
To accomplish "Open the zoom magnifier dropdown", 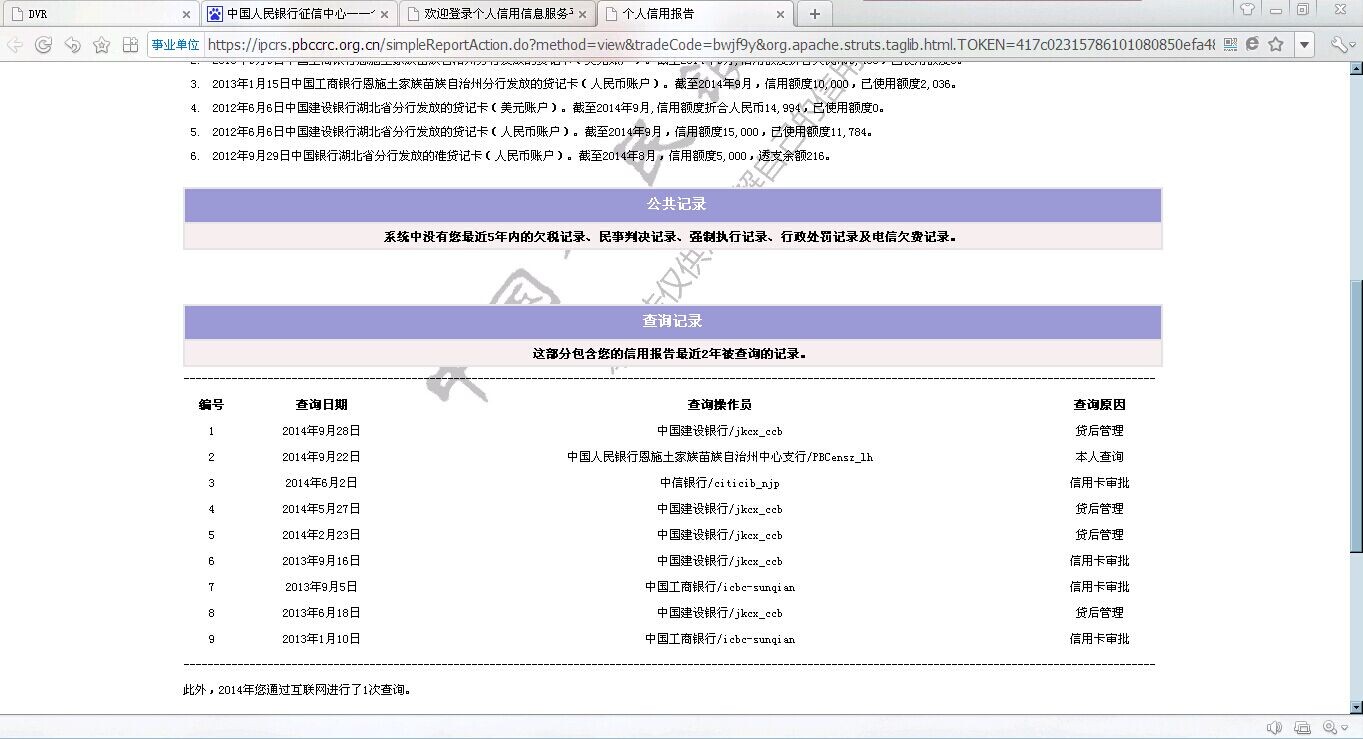I will click(x=1335, y=728).
